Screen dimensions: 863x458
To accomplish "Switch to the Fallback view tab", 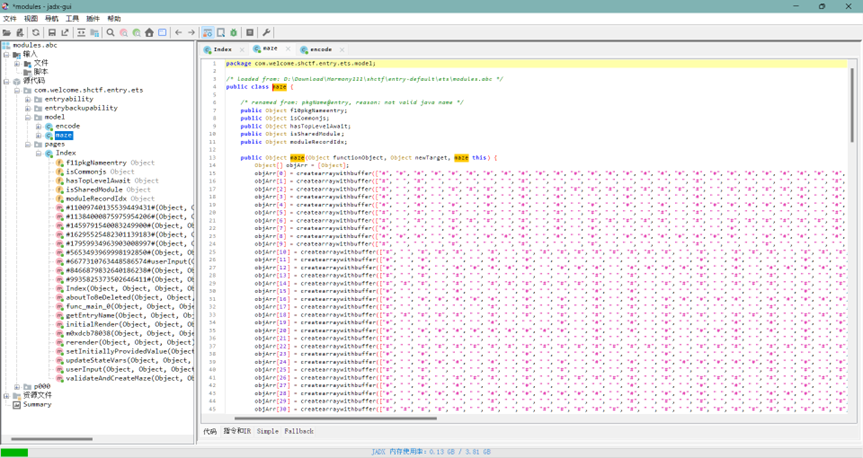I will (299, 432).
